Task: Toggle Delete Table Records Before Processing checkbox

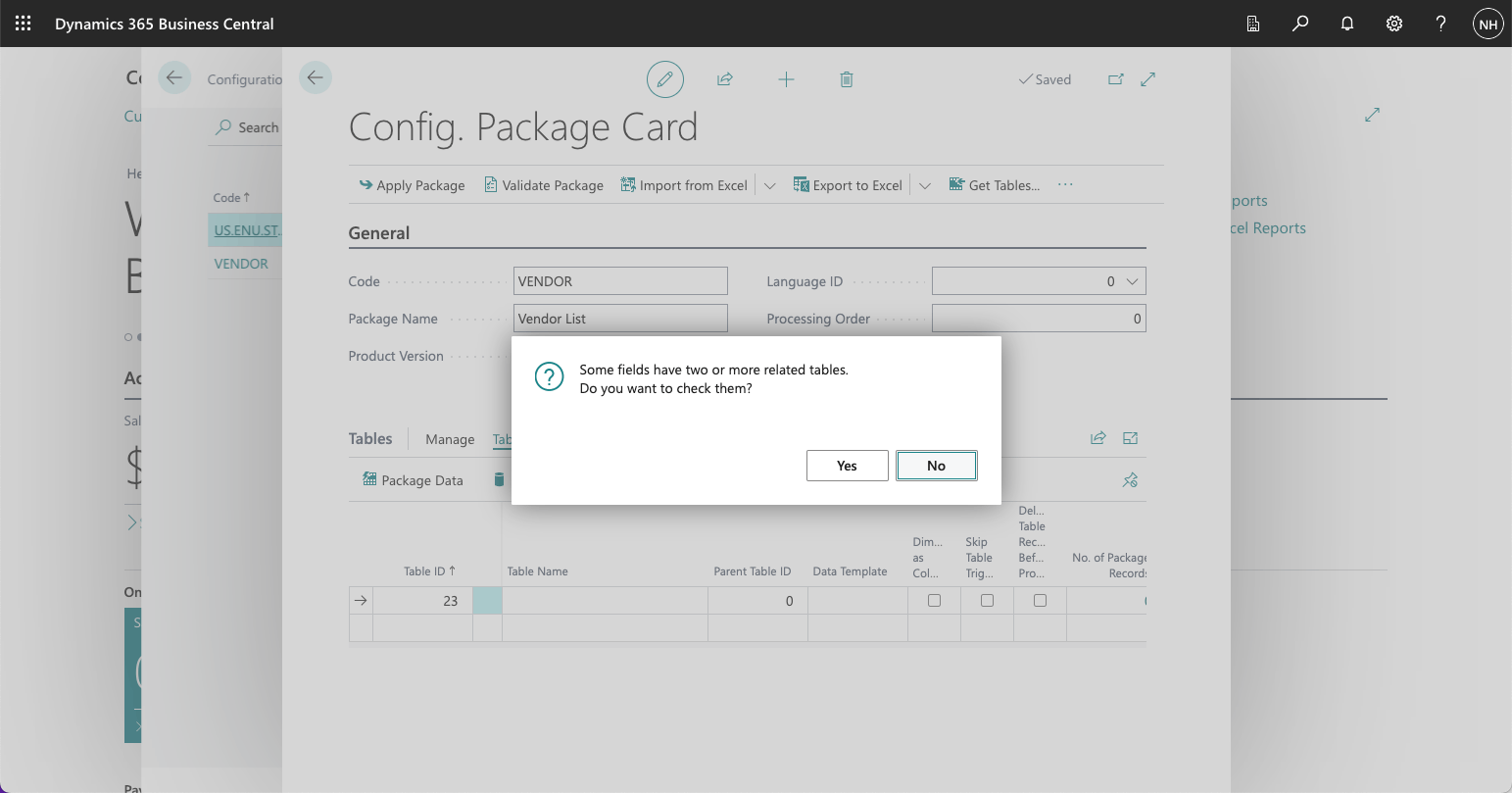Action: coord(1040,601)
